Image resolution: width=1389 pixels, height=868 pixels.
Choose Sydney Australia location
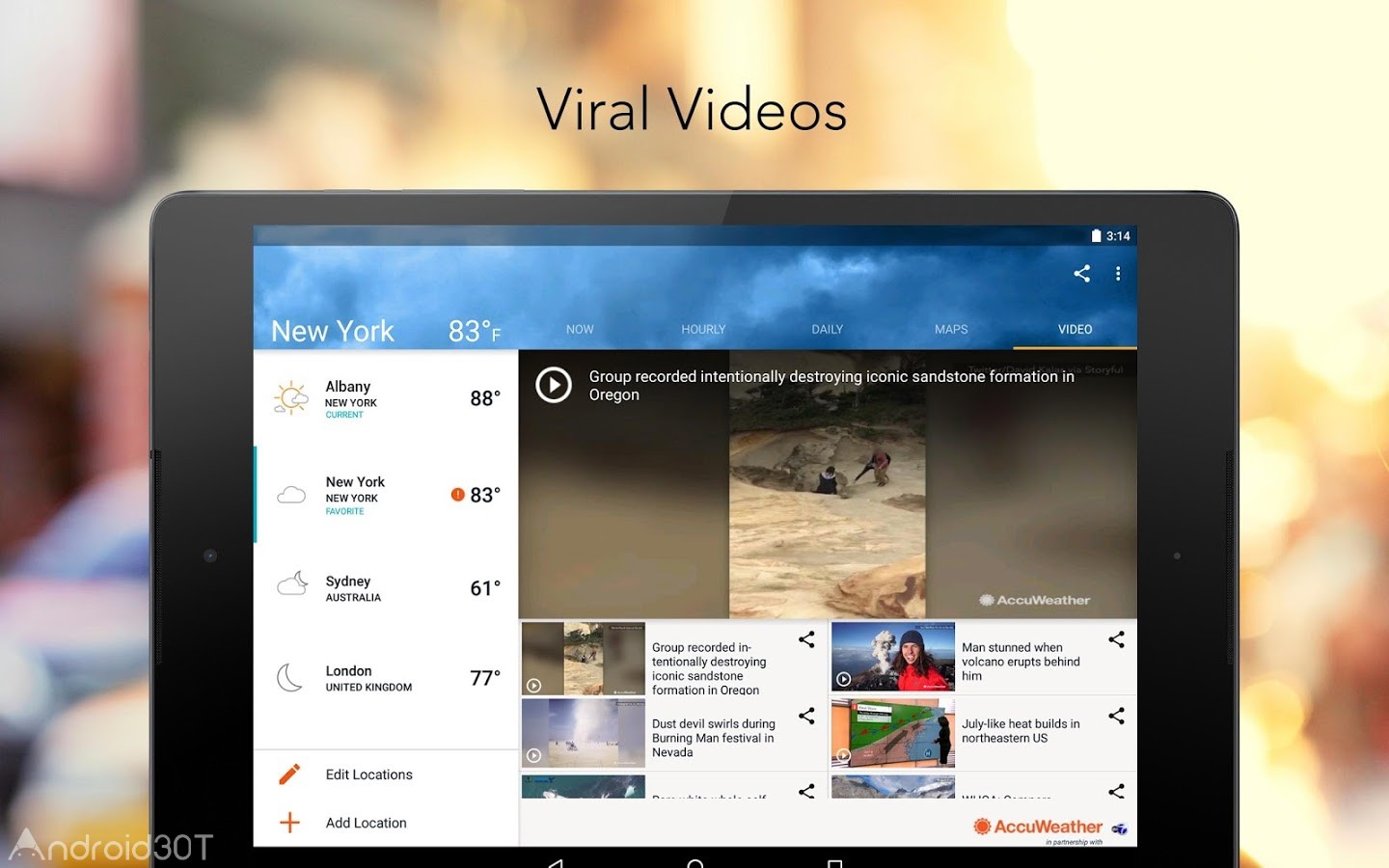click(x=386, y=587)
